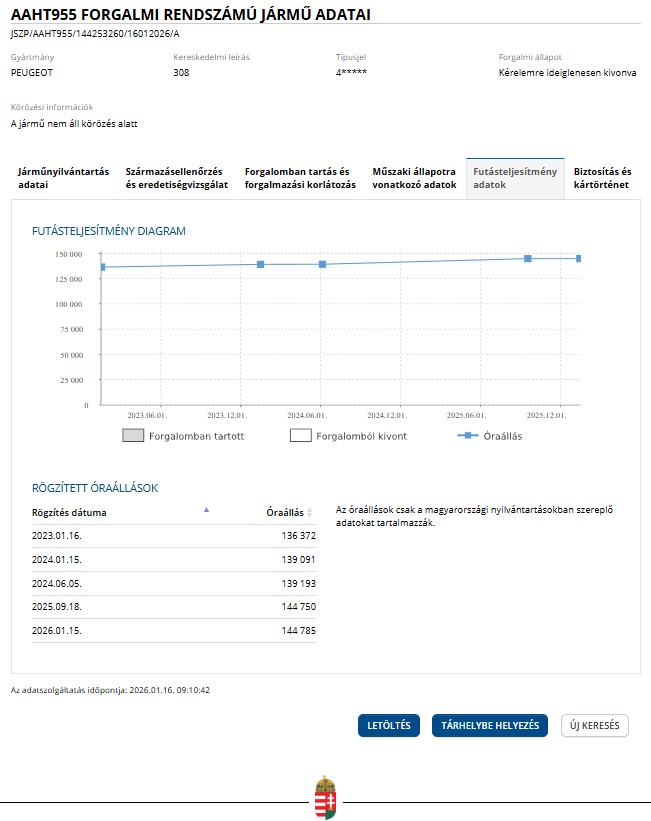Start a new search with ÚJ KERESÉS
The width and height of the screenshot is (651, 821).
click(595, 726)
